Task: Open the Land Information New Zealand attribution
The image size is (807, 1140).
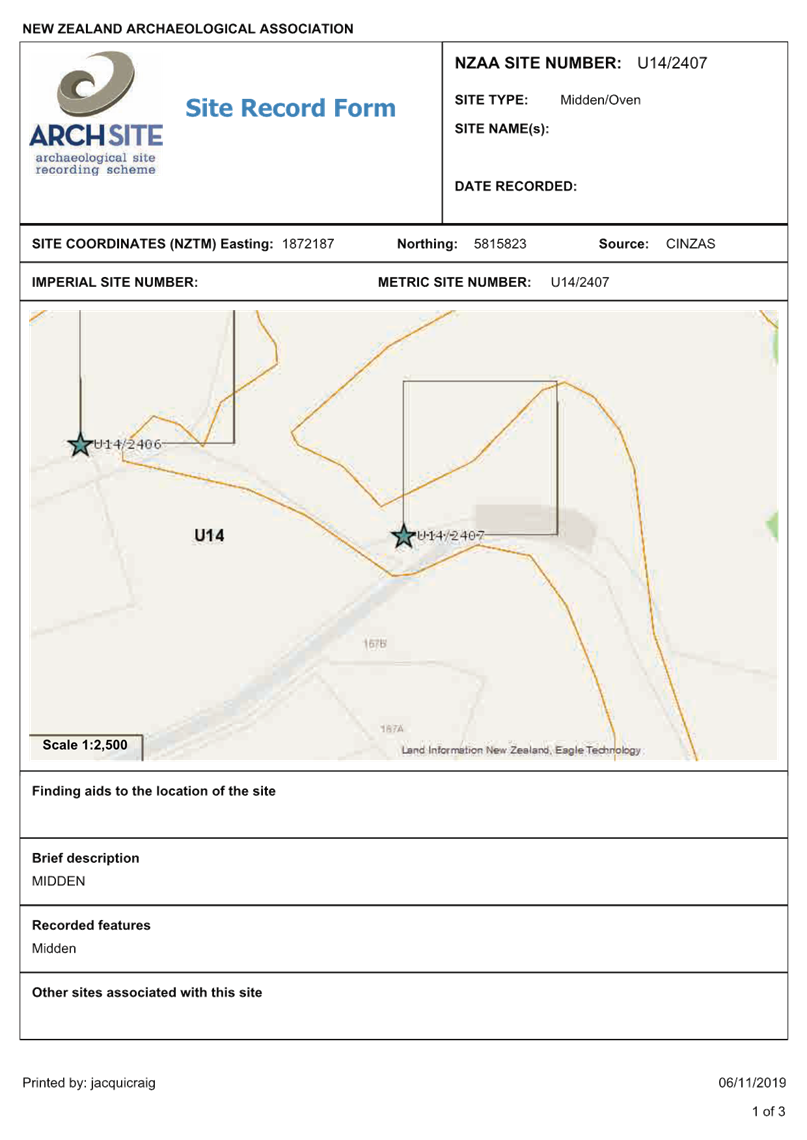Action: 520,750
